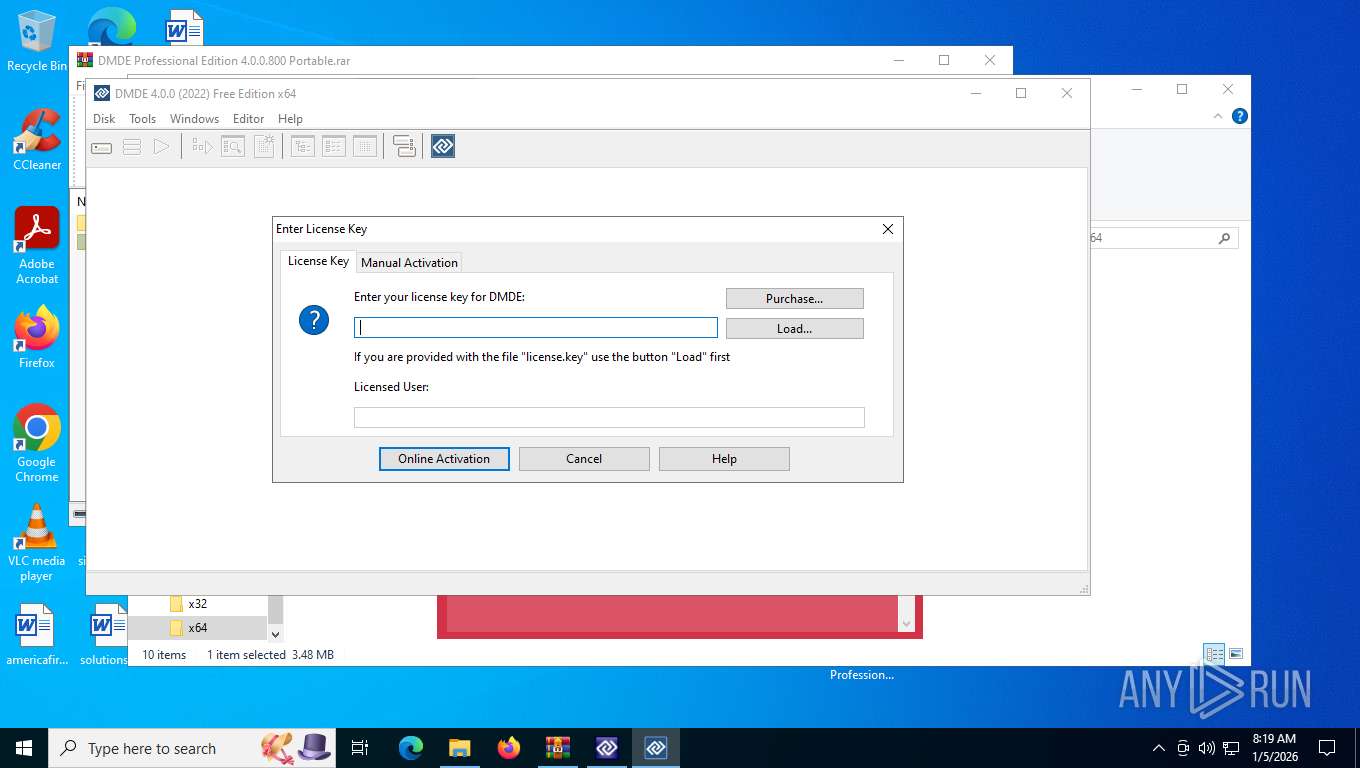Cancel the Enter License Key dialog
1360x768 pixels.
[584, 459]
